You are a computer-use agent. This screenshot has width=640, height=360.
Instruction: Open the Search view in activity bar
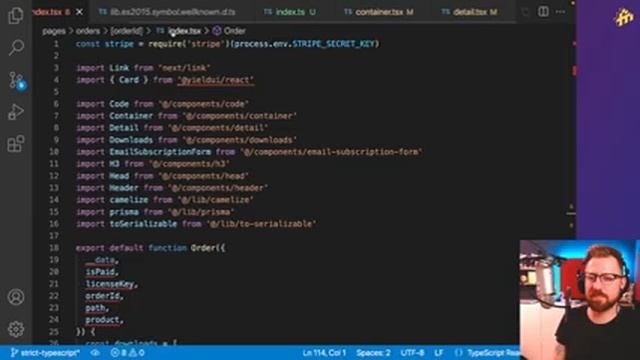(16, 48)
